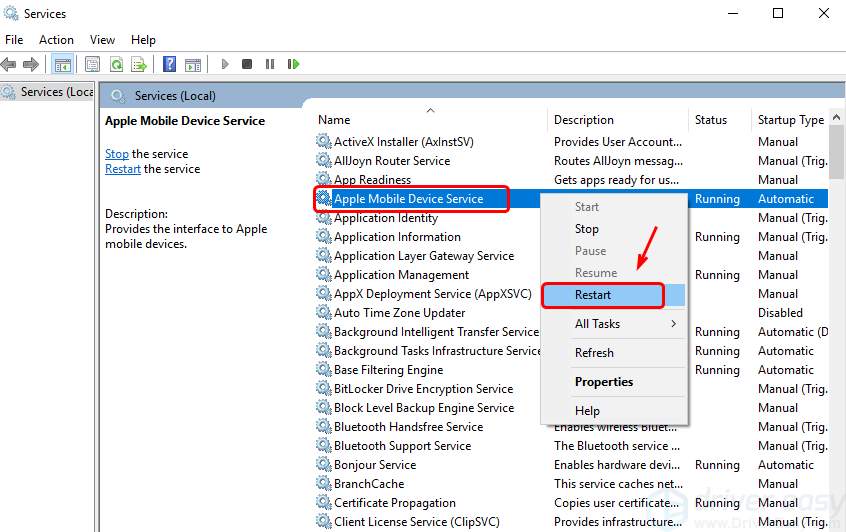Click the gear icon beside Auto Time Zone Updater

(x=323, y=312)
